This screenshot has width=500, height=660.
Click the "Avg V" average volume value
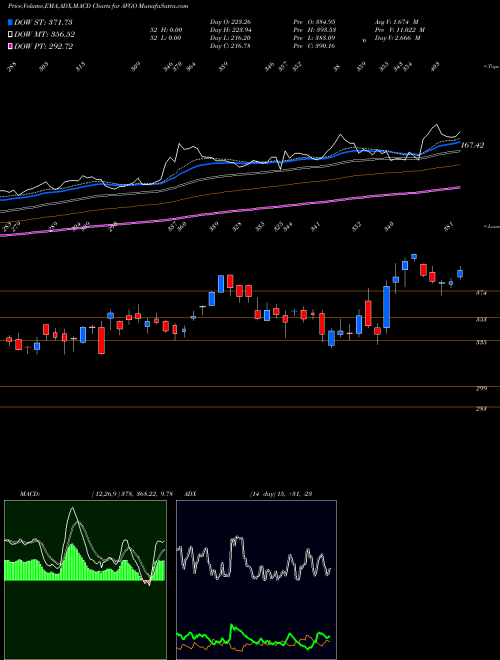396,22
